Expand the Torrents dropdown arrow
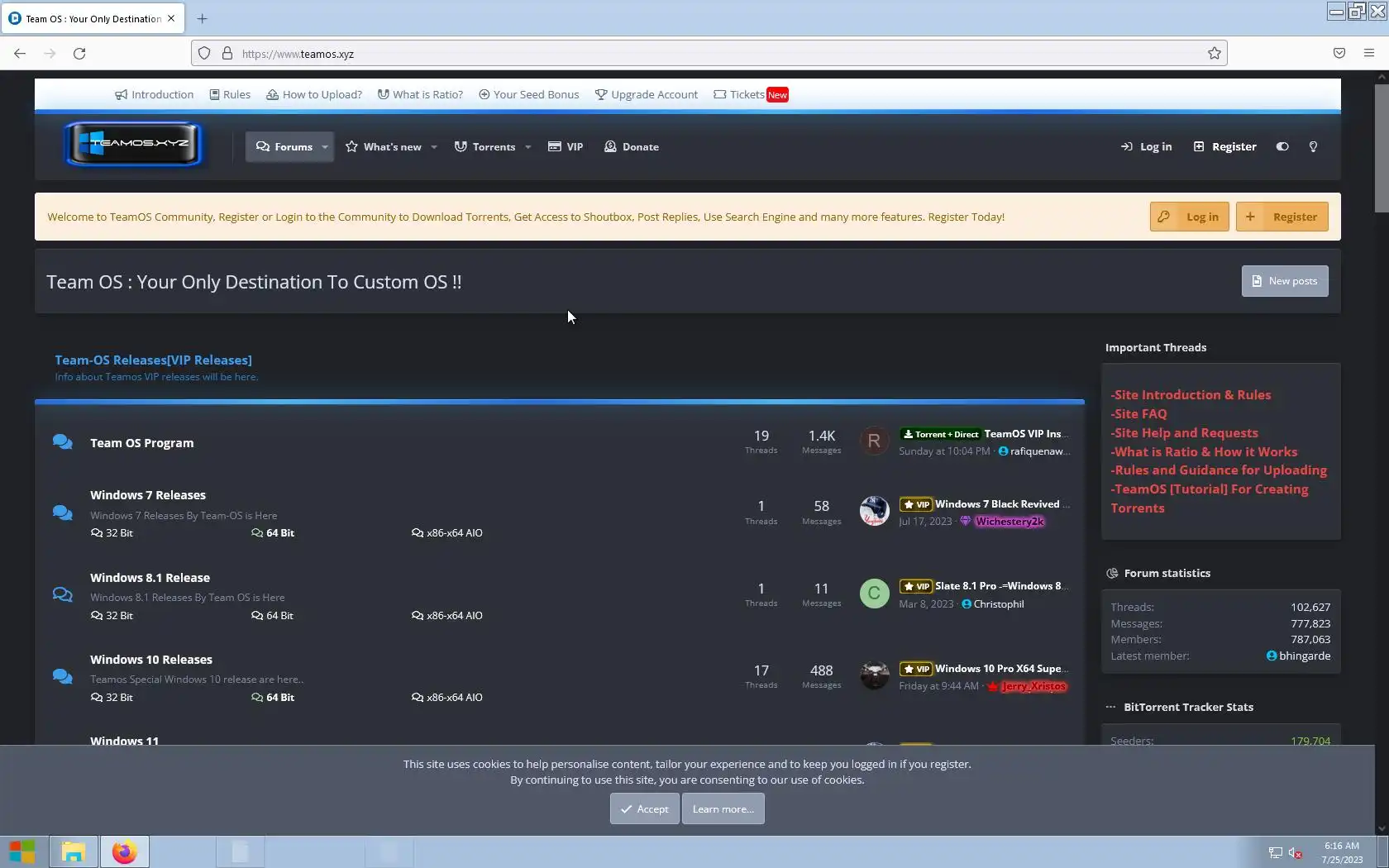 (x=528, y=147)
